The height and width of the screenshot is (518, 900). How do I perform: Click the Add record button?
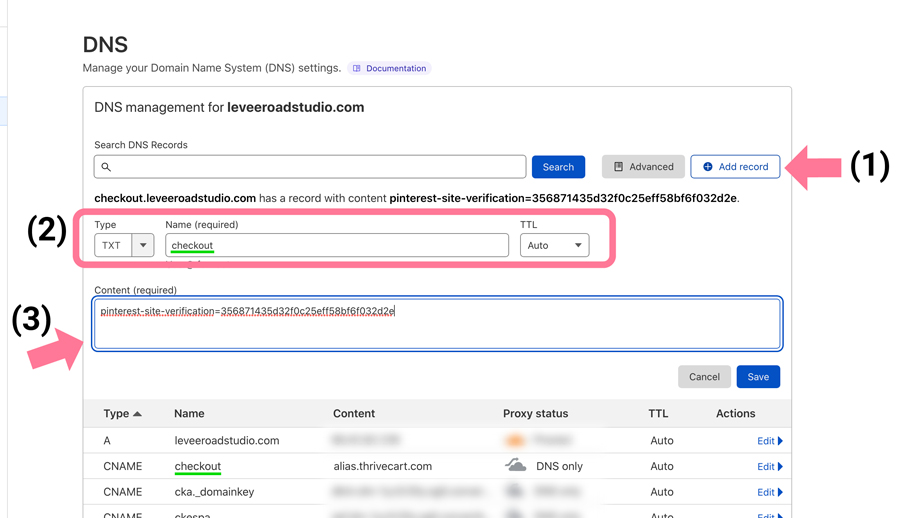(x=735, y=167)
